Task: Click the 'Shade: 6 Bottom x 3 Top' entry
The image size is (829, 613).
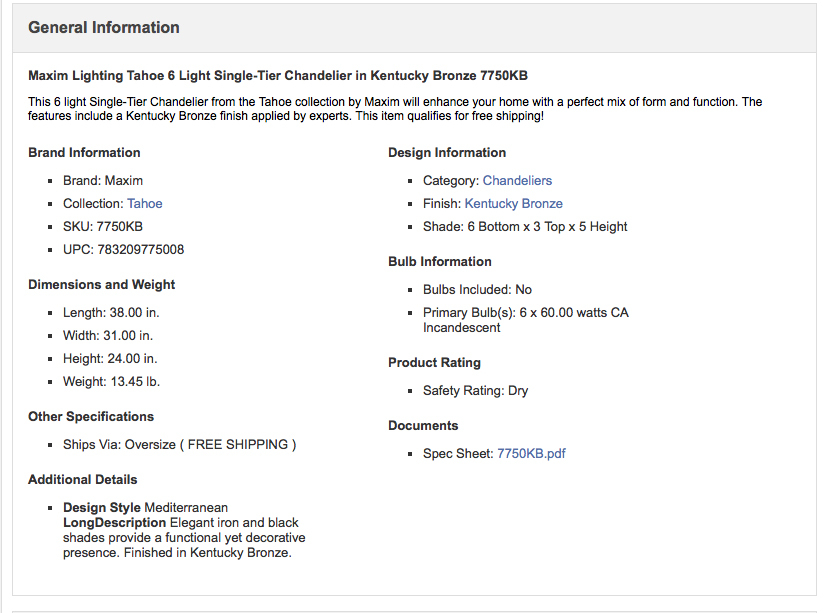Action: [525, 227]
